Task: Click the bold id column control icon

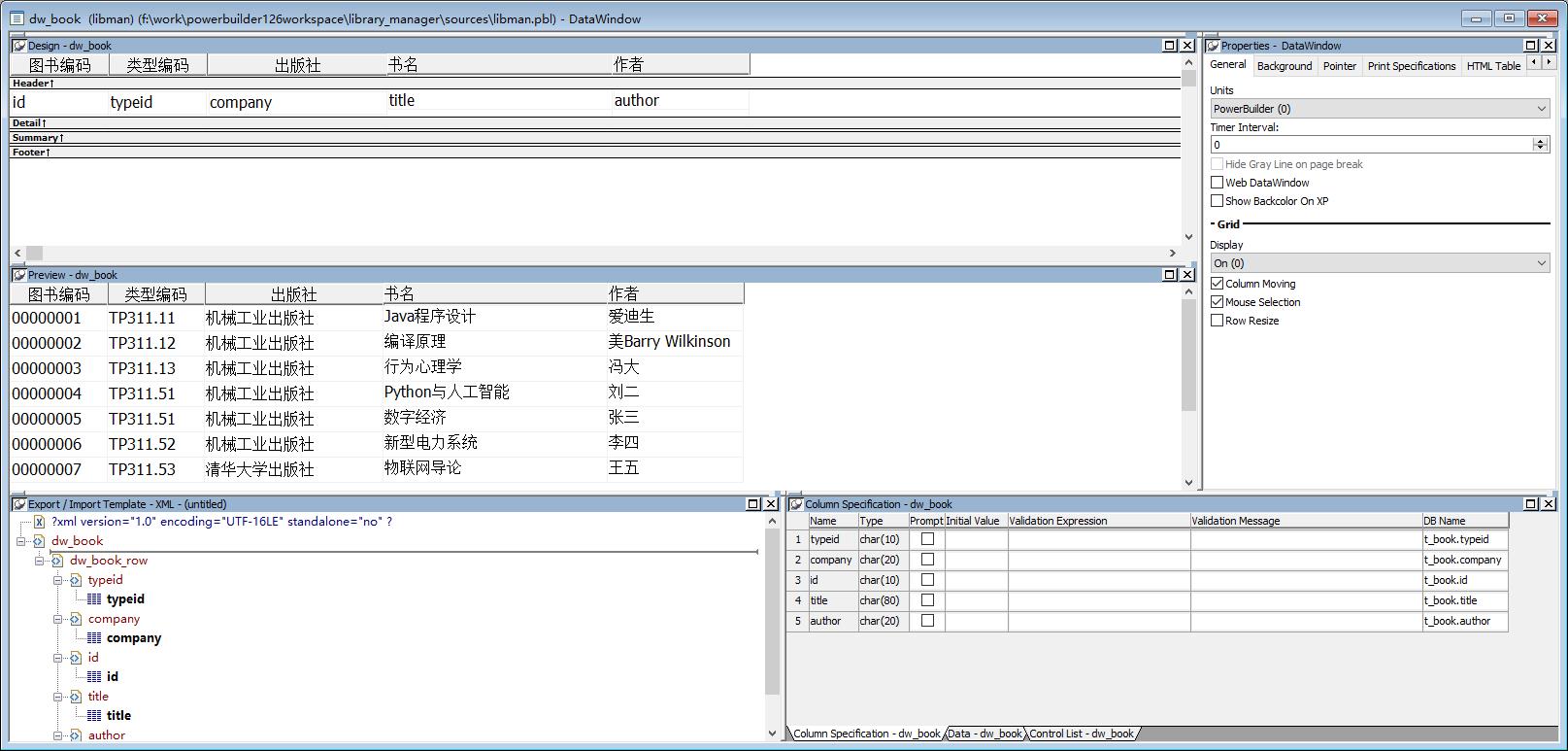Action: point(94,677)
